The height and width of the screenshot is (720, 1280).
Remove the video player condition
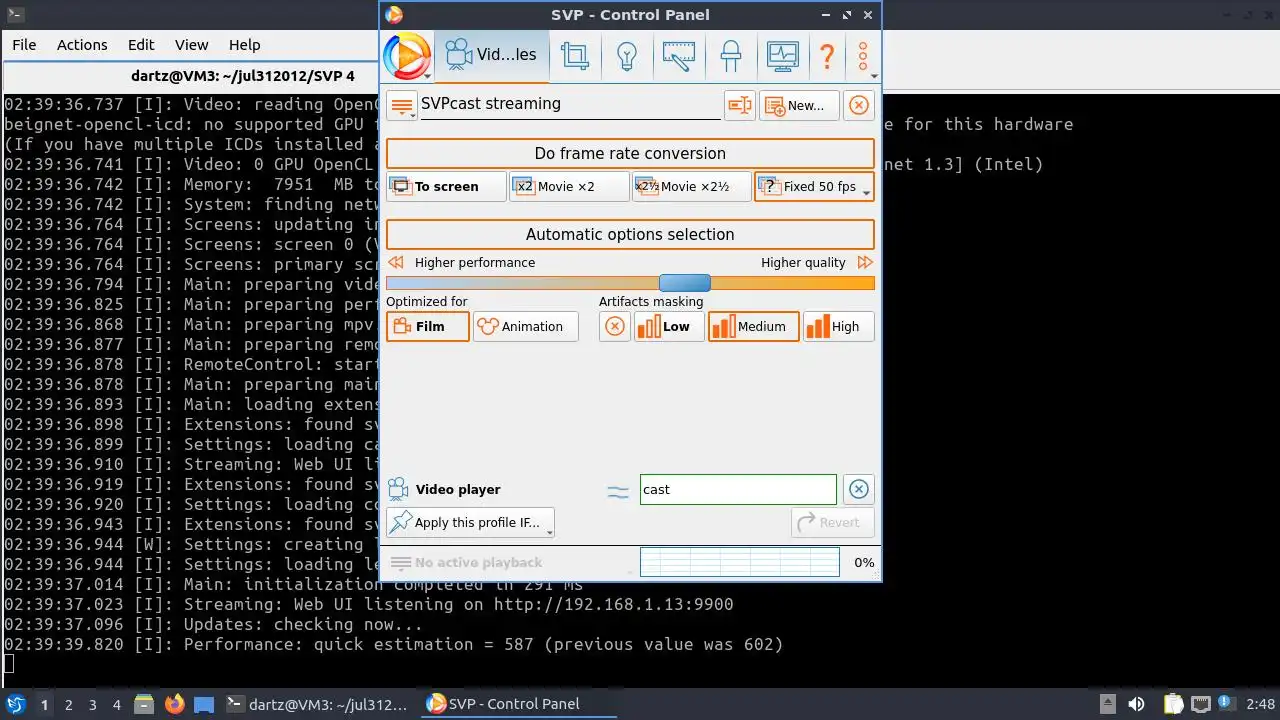click(858, 489)
